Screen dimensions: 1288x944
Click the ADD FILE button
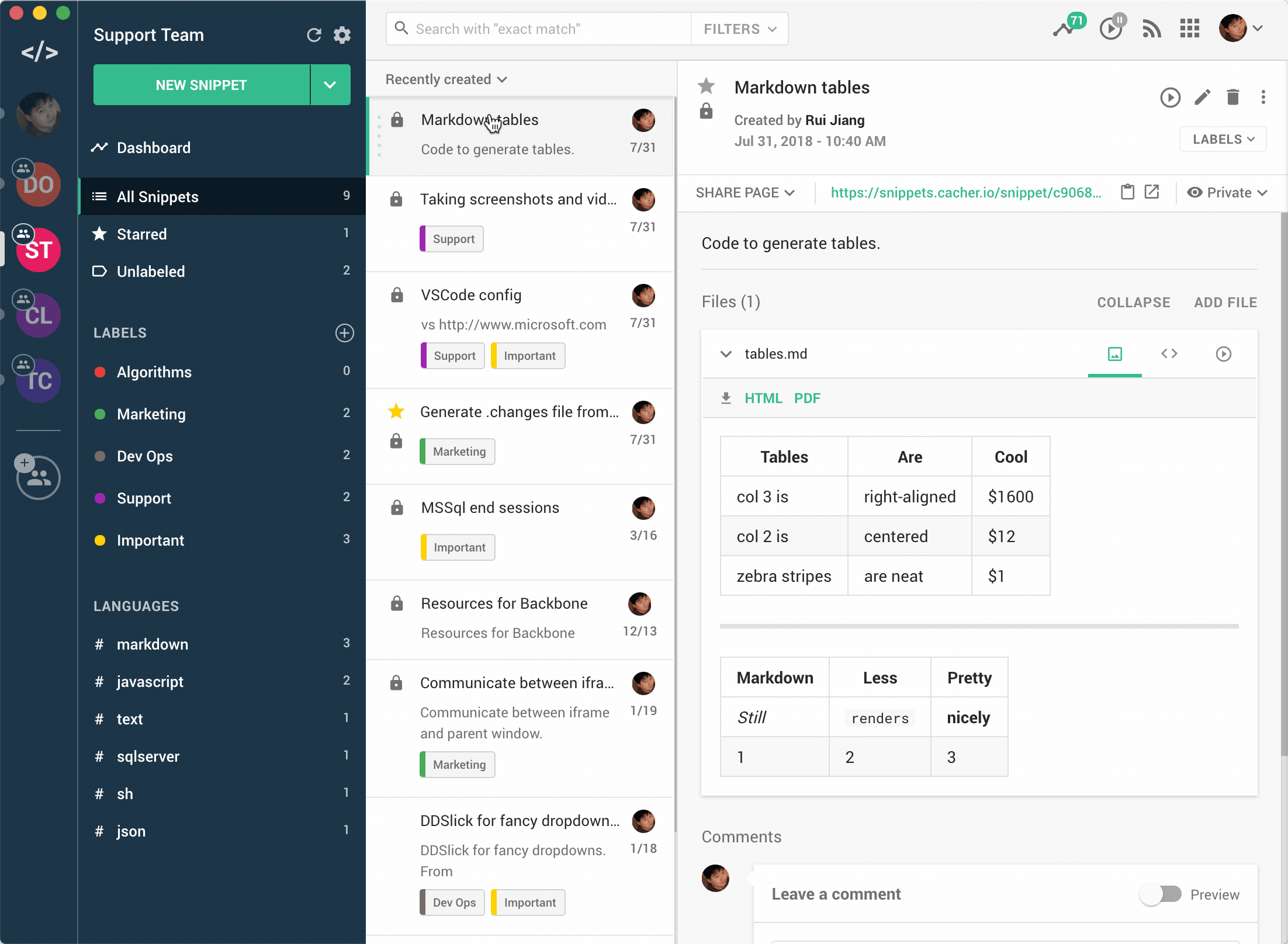coord(1223,302)
